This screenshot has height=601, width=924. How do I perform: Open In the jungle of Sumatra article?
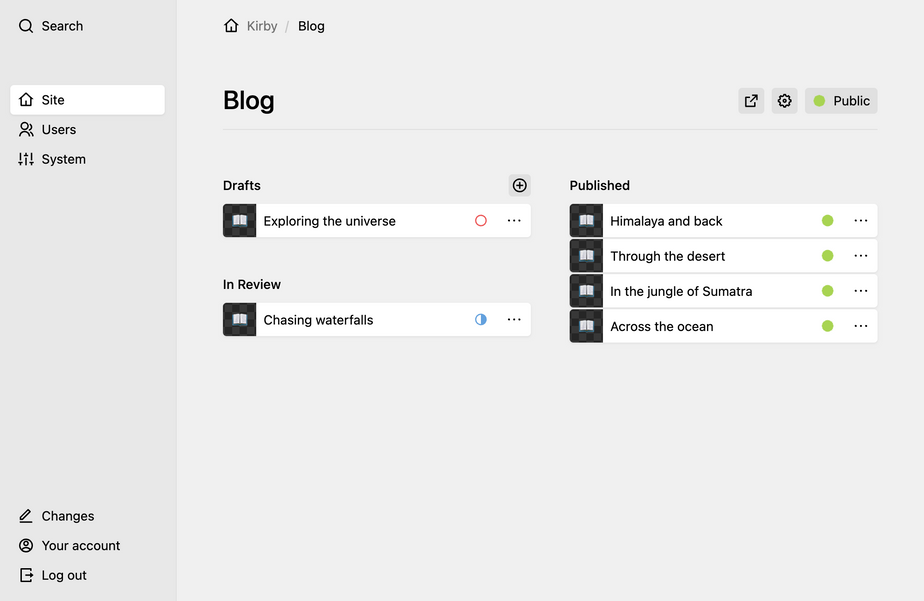[x=681, y=291]
